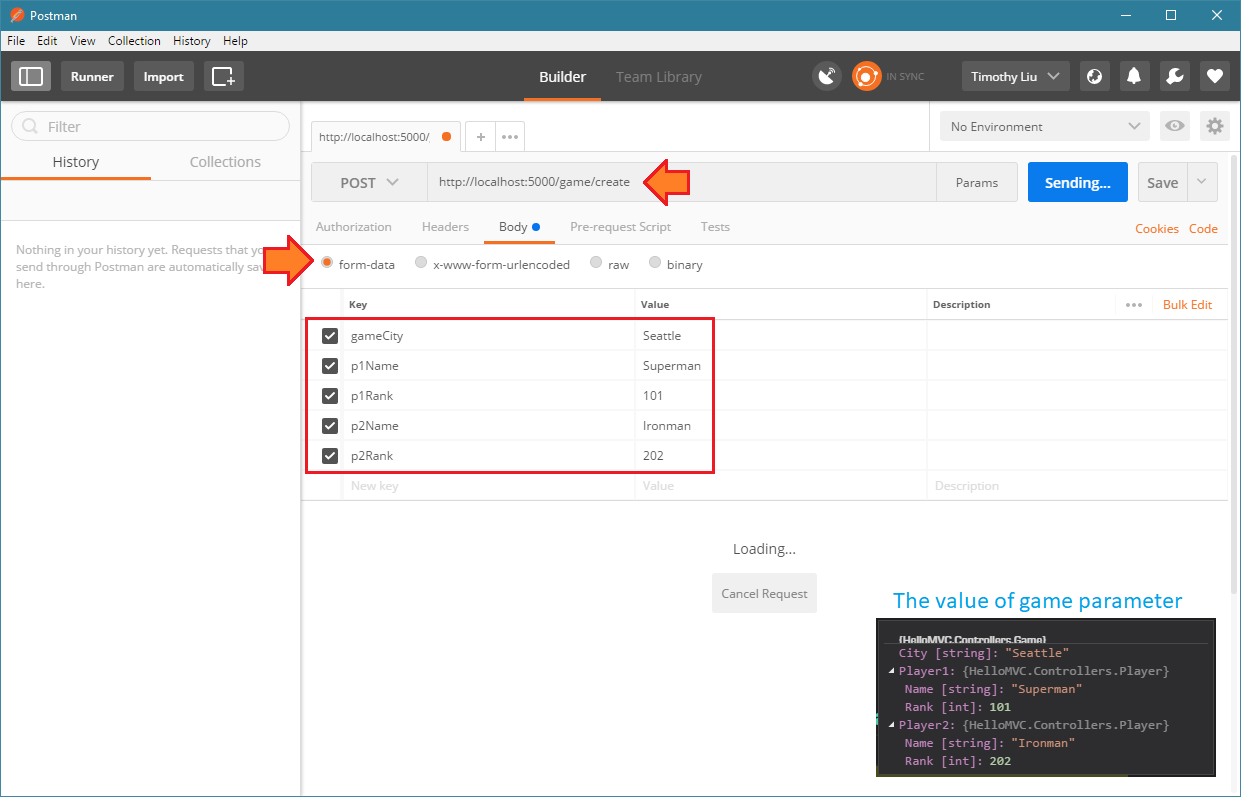Open the Headers tab
Screen dimensions: 1241x797
pos(445,227)
